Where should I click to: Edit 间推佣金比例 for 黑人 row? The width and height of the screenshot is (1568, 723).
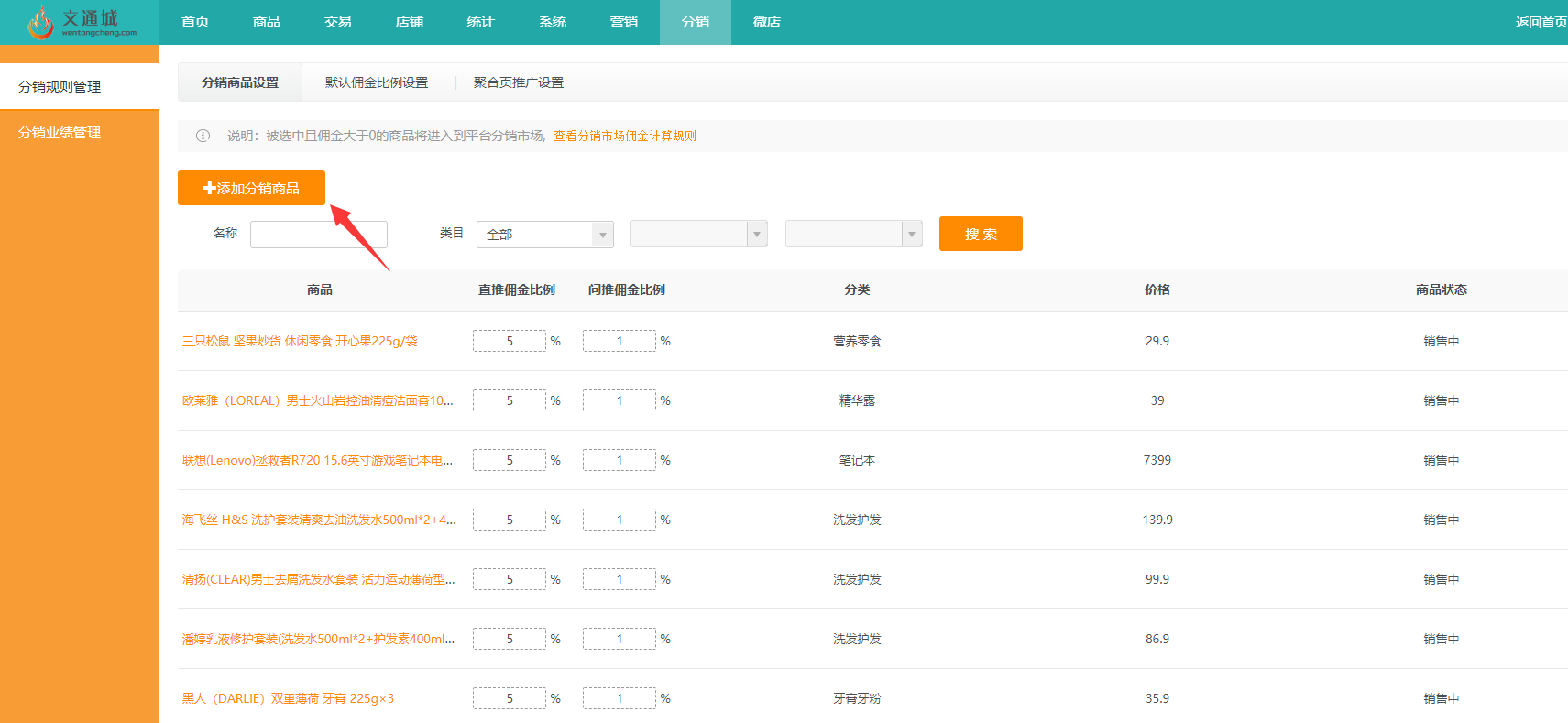point(620,698)
